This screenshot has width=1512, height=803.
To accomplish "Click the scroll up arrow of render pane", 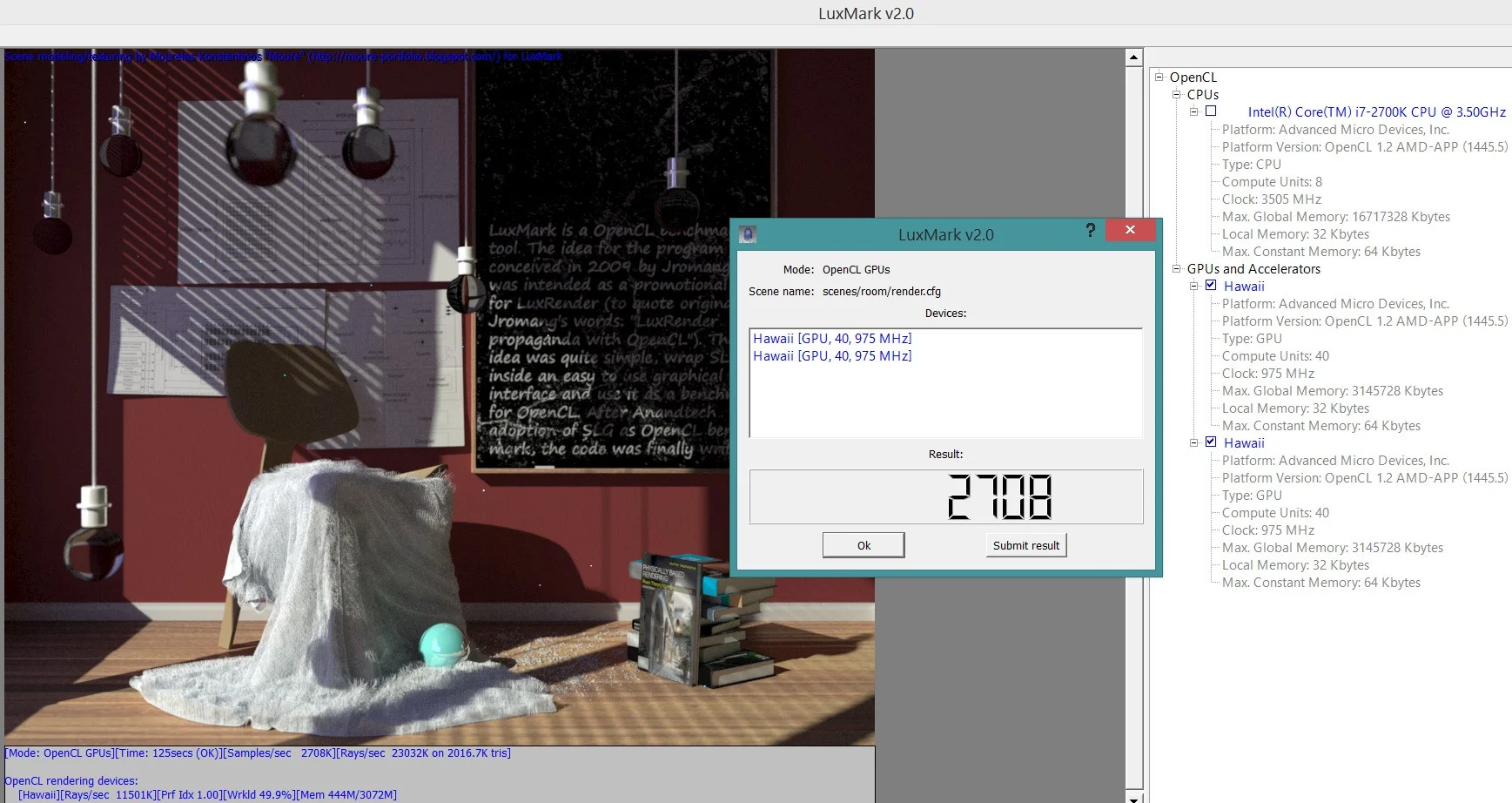I will click(x=1133, y=57).
